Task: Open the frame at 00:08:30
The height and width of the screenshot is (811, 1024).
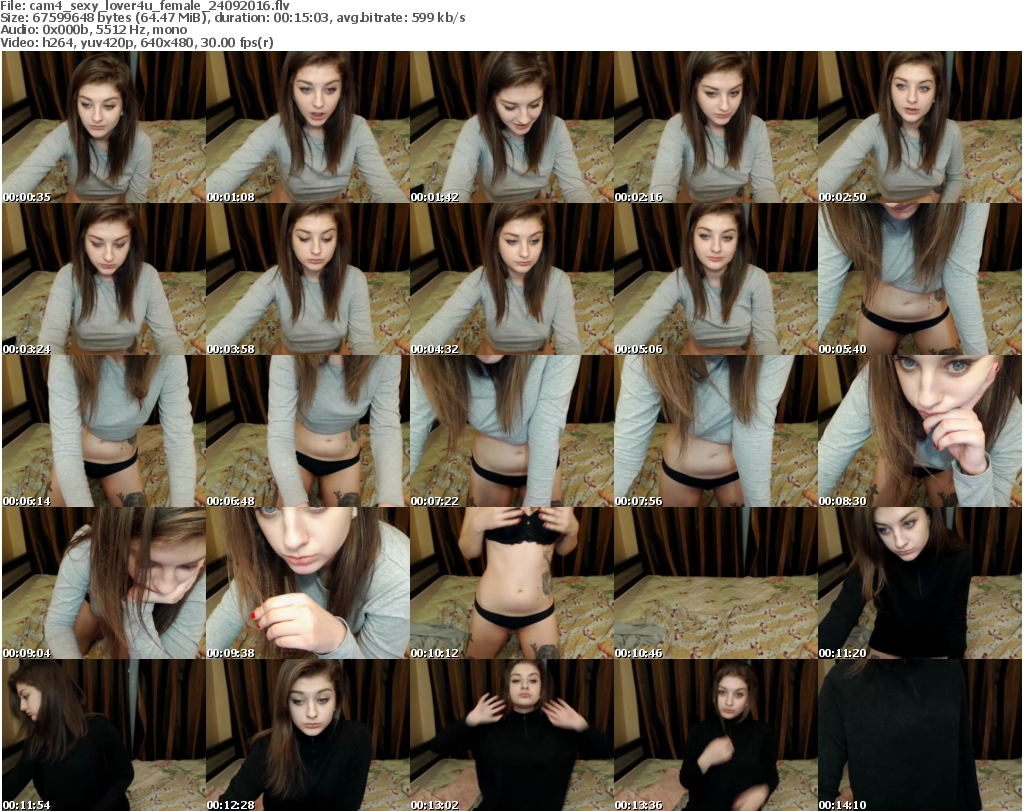Action: coord(919,432)
